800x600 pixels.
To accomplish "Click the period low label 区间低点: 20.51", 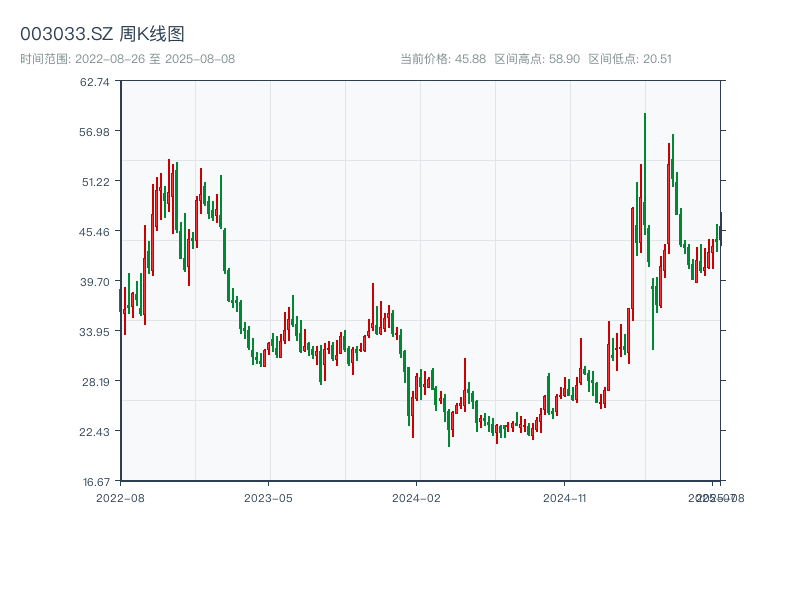I will click(x=630, y=59).
